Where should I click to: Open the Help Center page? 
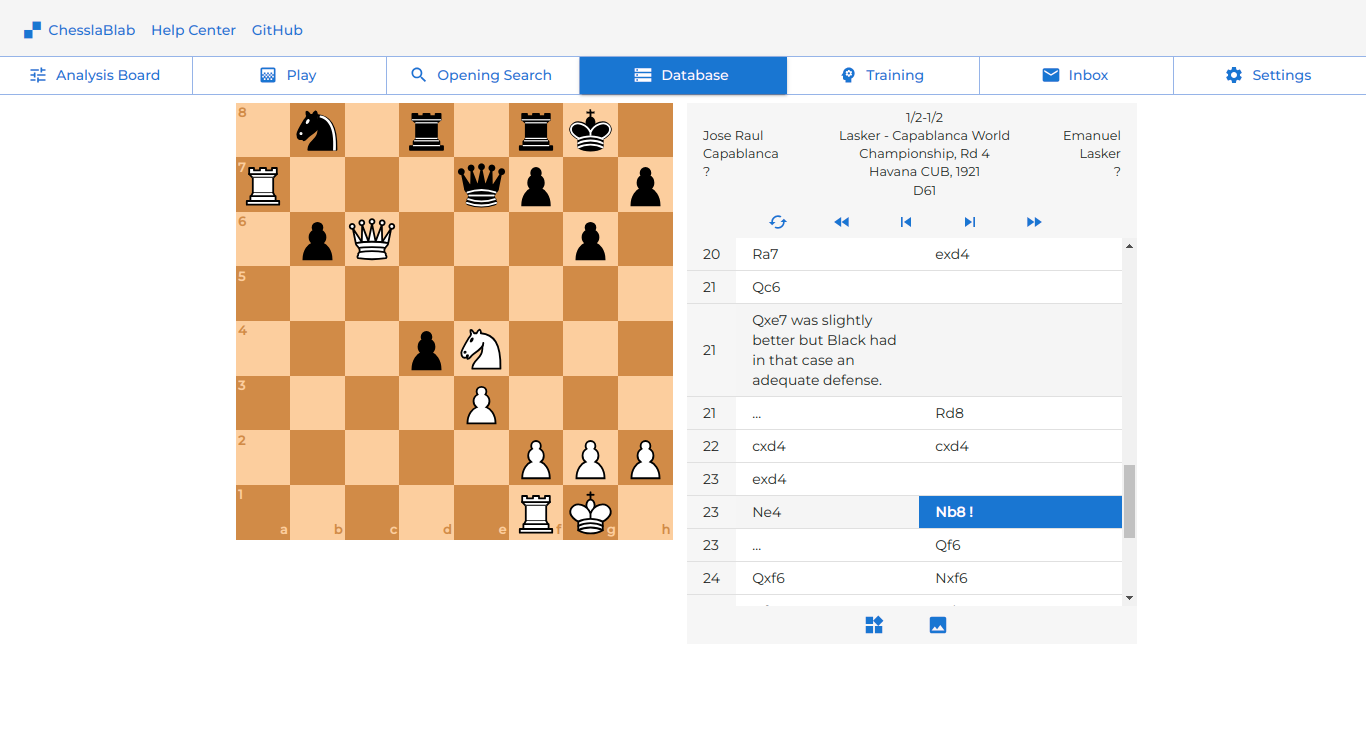193,30
